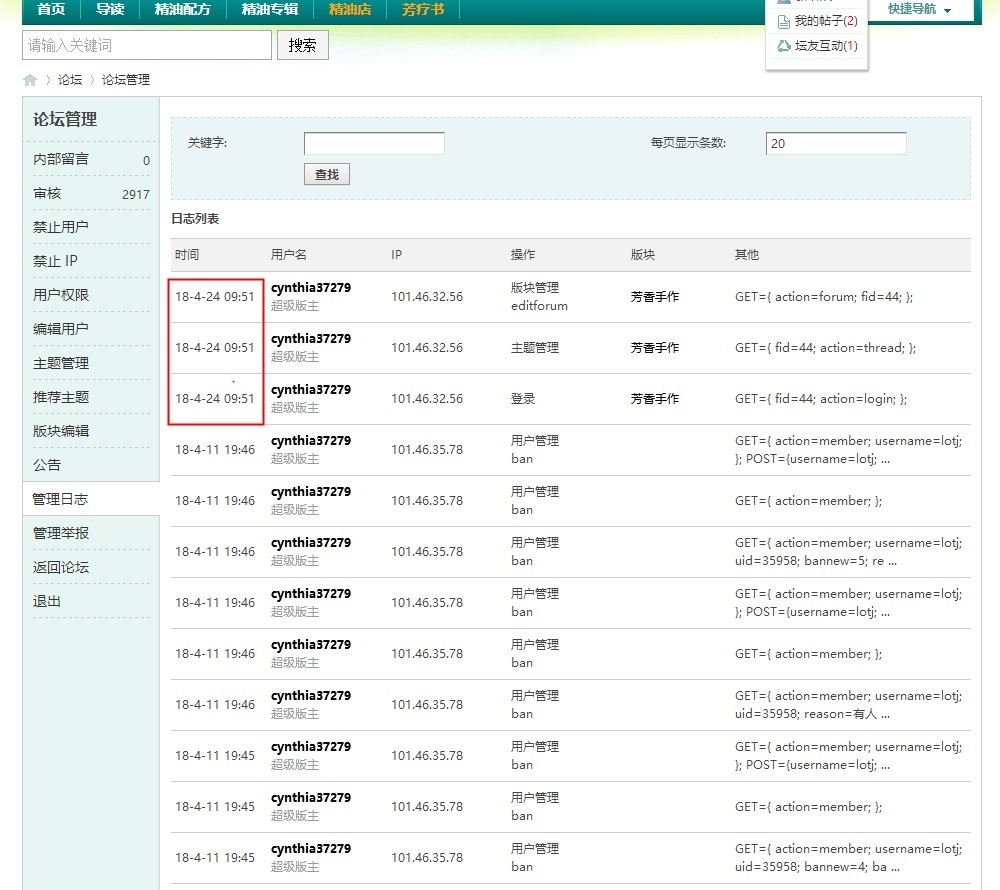Viewport: 1000px width, 890px height.
Task: Open 芳香手作 link in 主题管理 row
Action: coord(655,347)
